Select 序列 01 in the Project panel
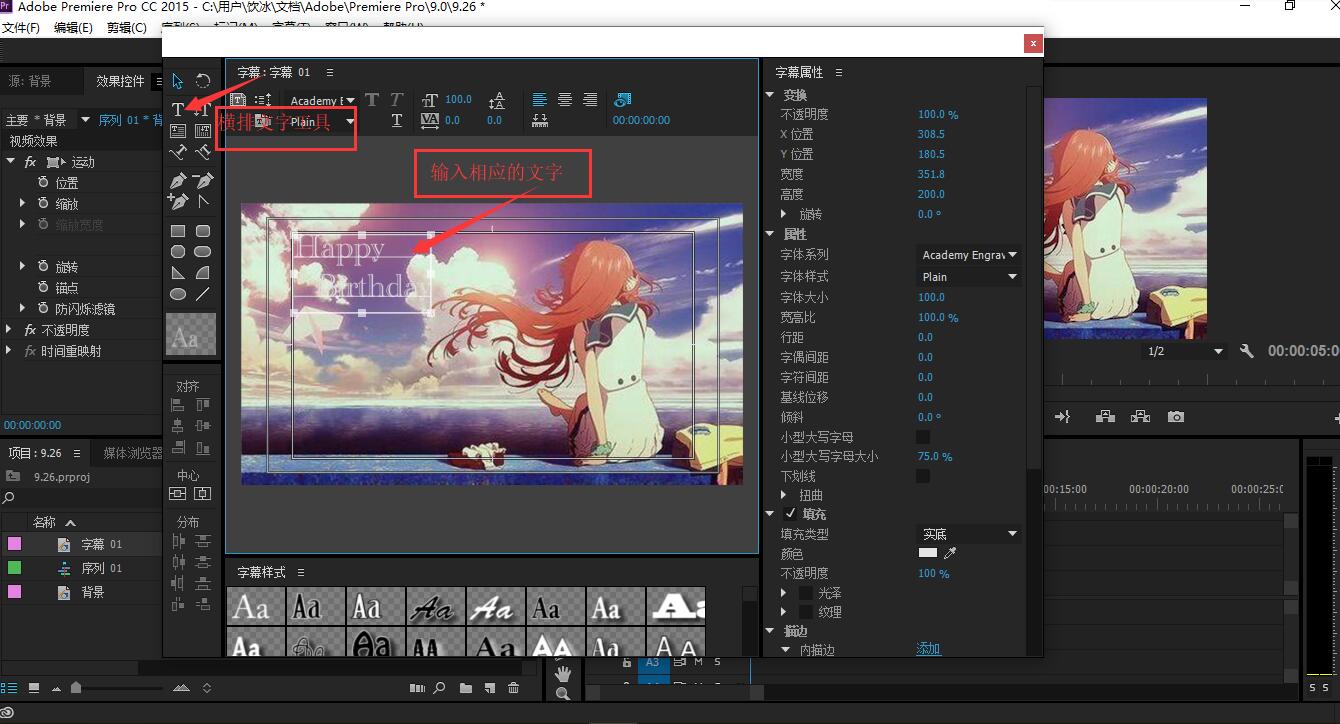1340x724 pixels. tap(101, 568)
